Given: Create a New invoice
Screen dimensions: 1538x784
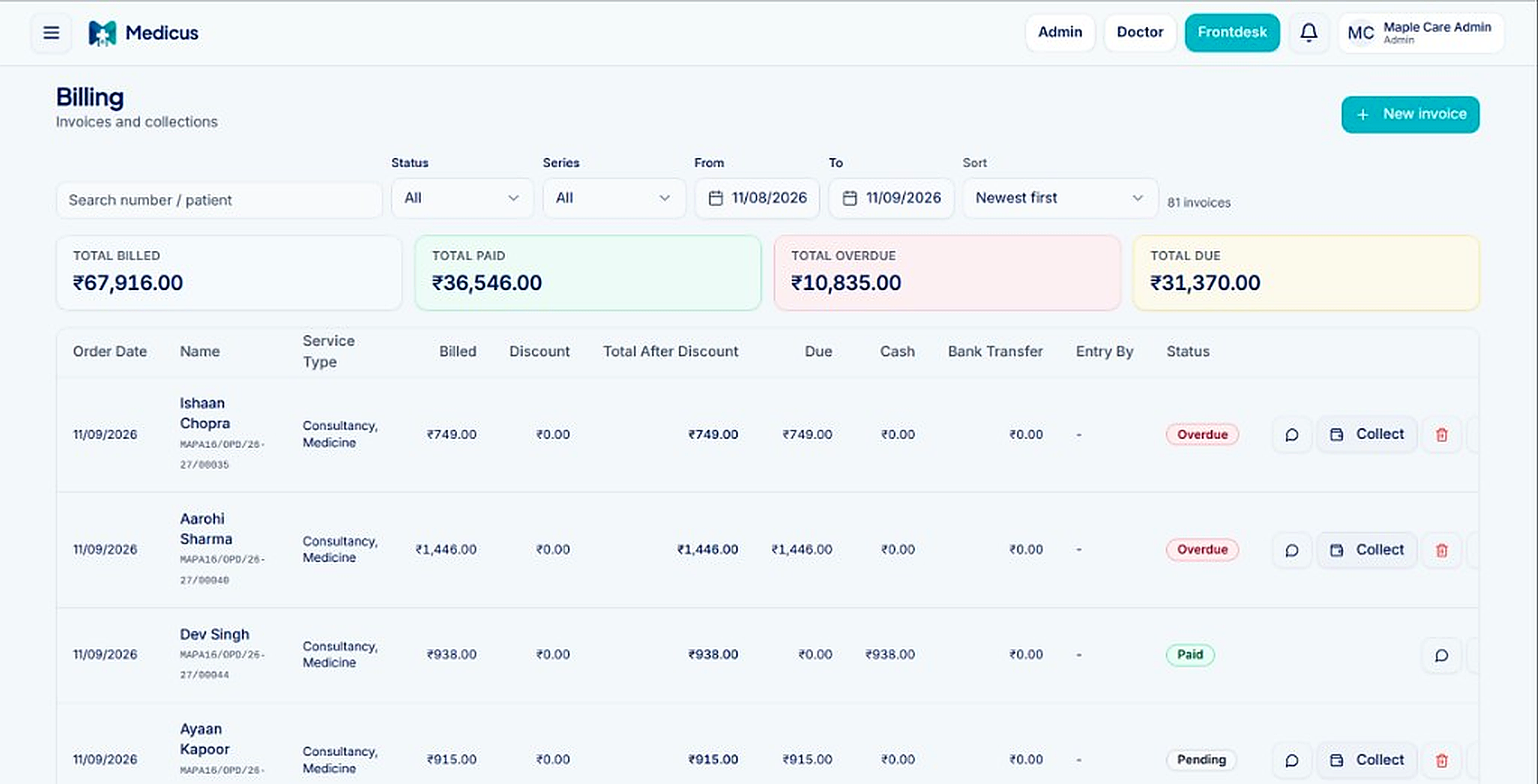Looking at the screenshot, I should click(x=1410, y=115).
